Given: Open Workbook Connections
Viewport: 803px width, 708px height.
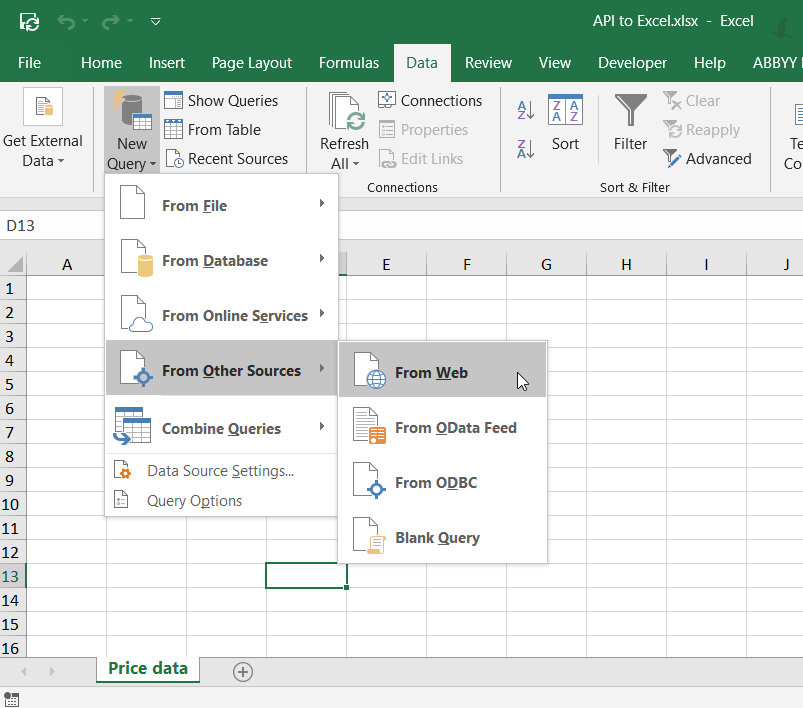Looking at the screenshot, I should (x=431, y=100).
